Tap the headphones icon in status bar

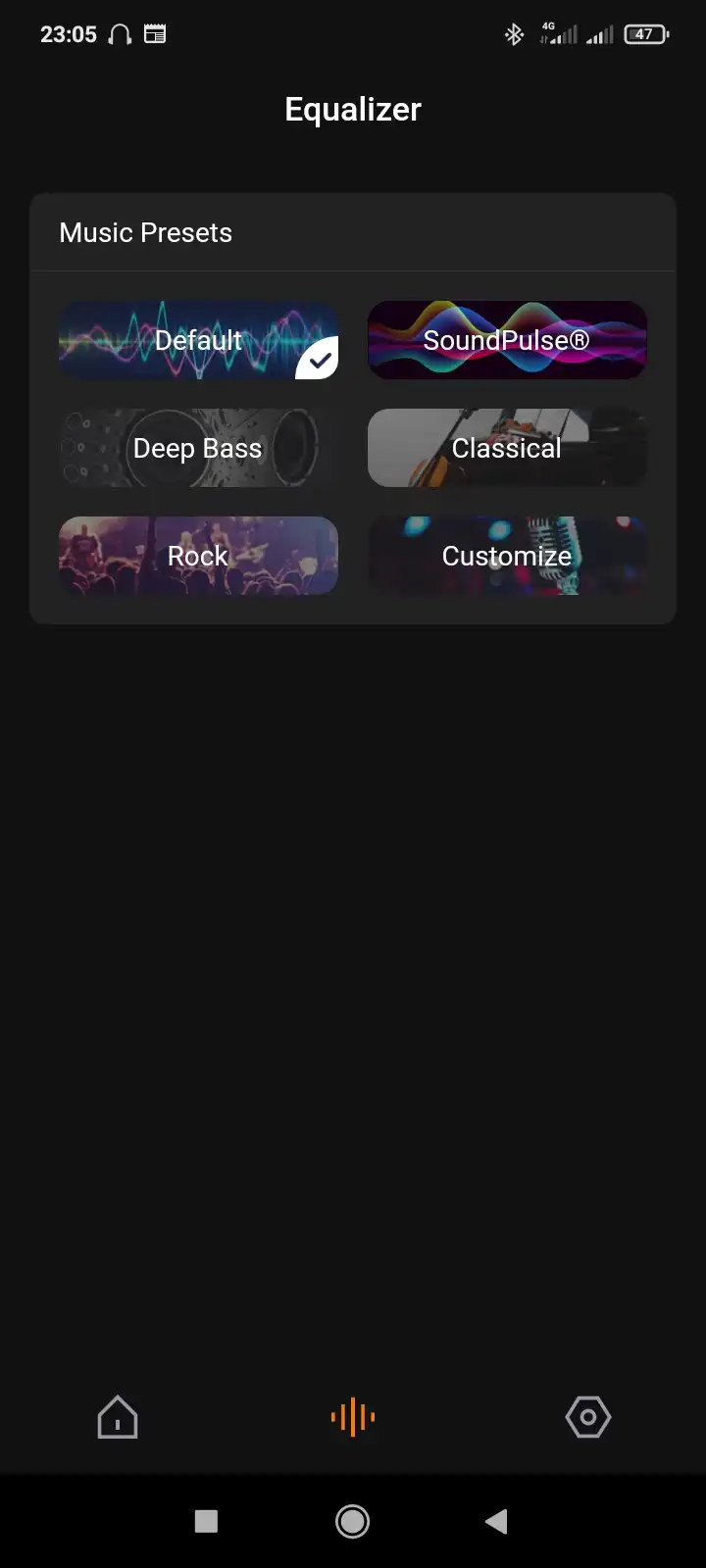[x=120, y=34]
